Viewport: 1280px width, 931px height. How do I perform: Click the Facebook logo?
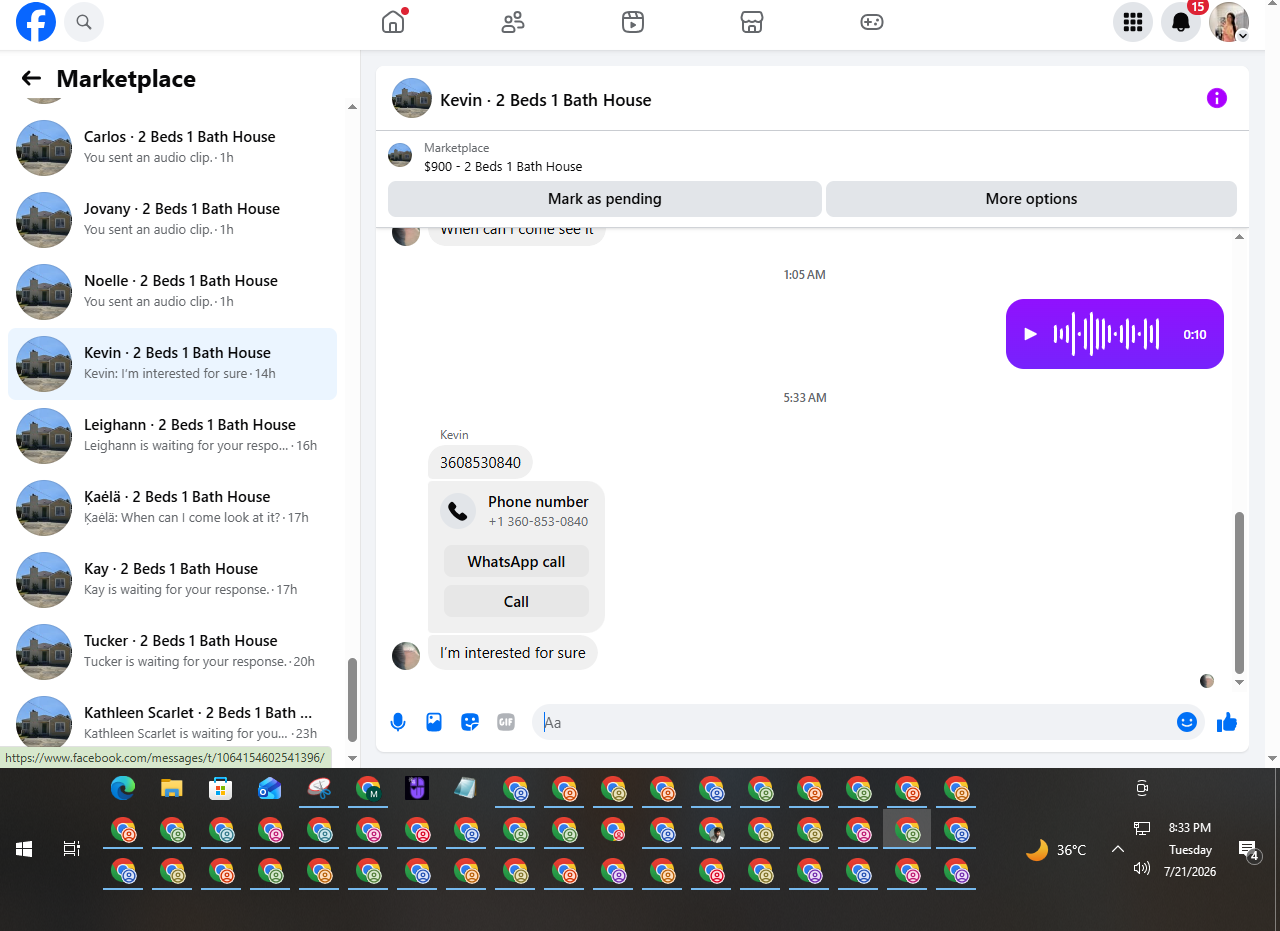click(x=36, y=22)
